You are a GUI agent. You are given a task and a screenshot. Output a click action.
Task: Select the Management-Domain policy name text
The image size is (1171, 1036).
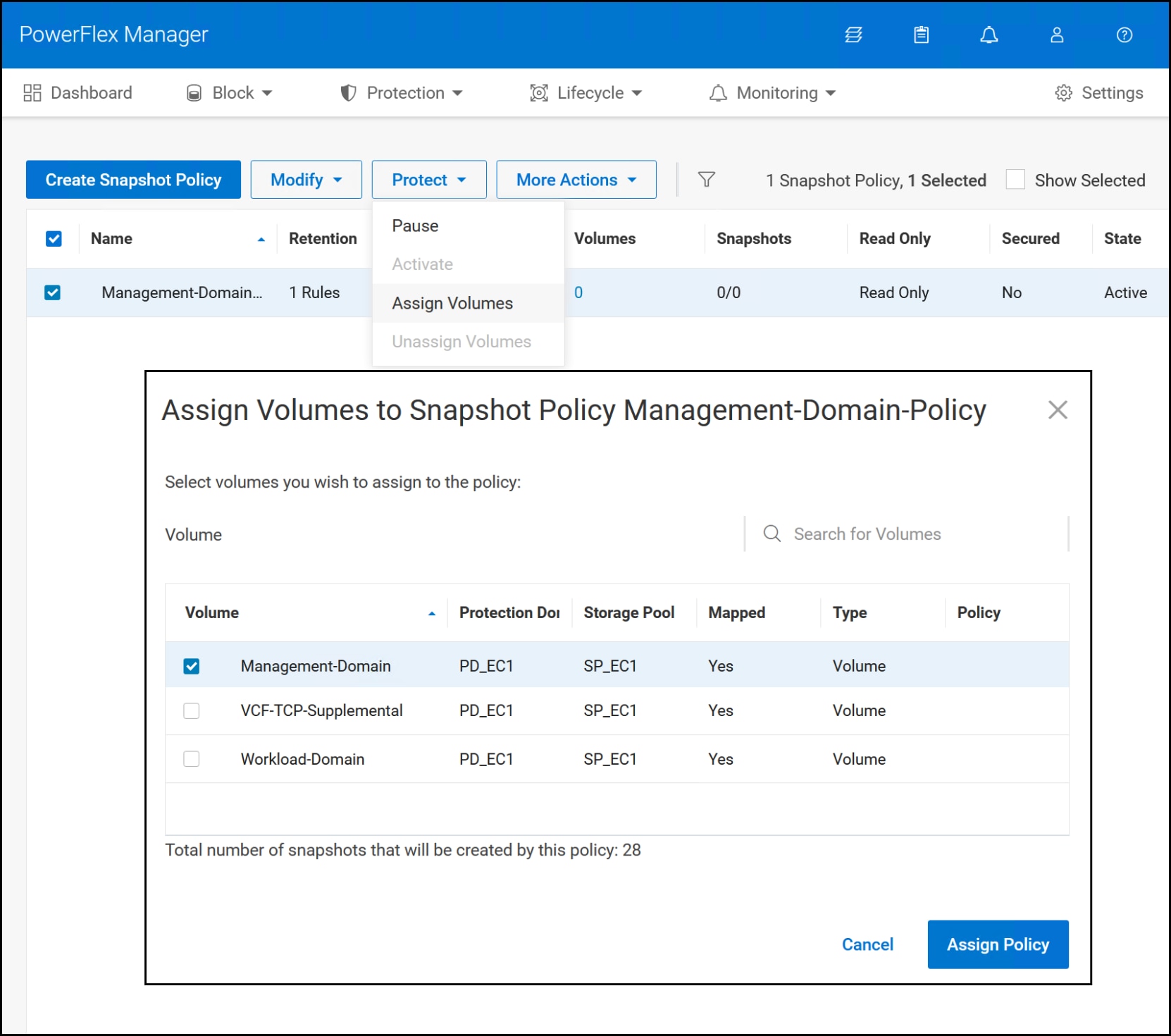pyautogui.click(x=182, y=292)
